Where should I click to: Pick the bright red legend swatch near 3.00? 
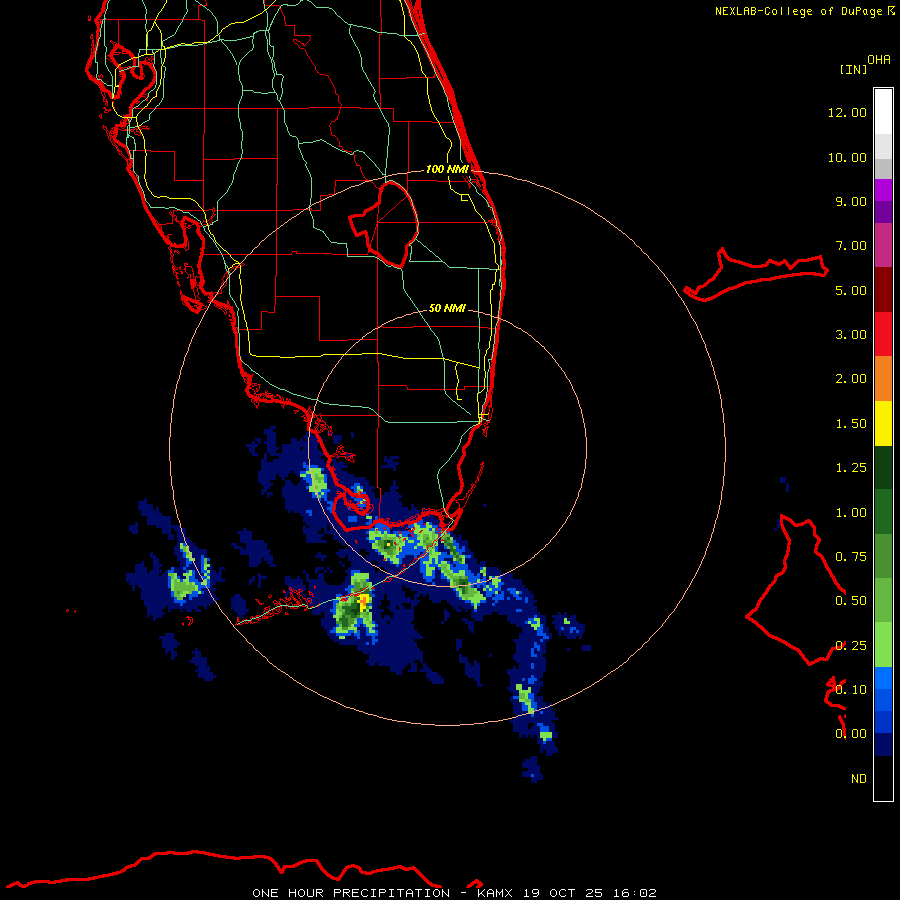pos(883,334)
